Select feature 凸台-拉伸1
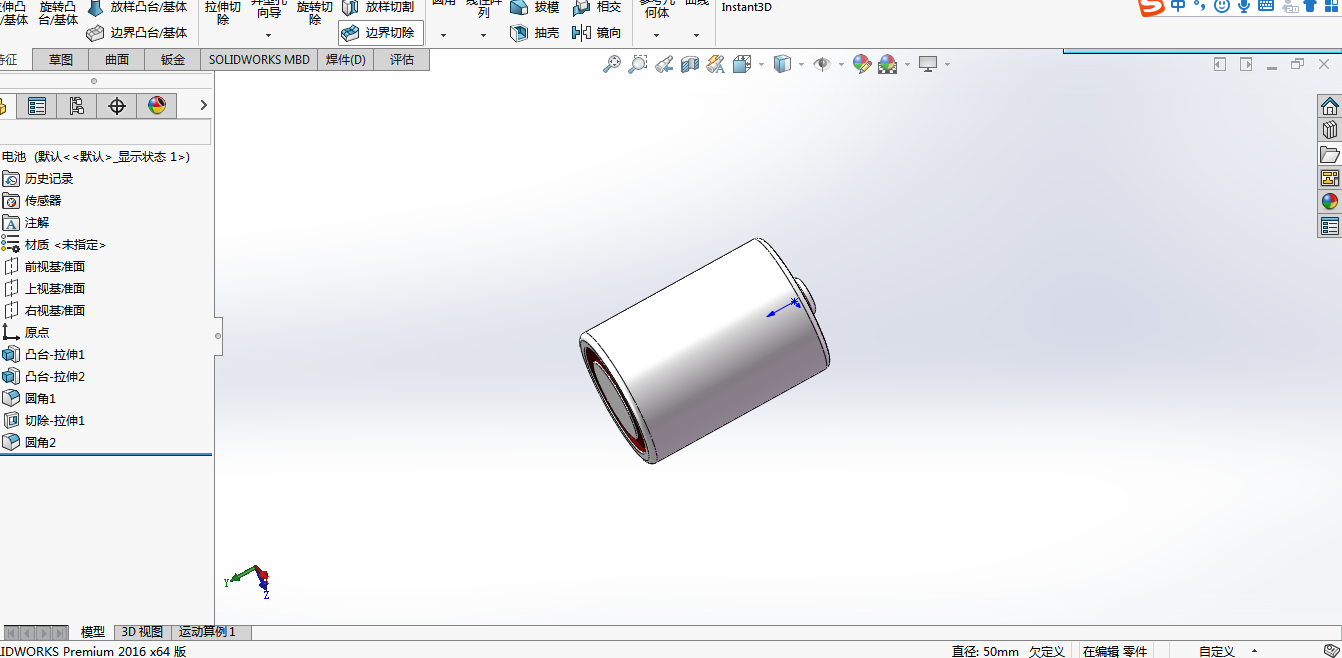Screen dimensions: 1342x658 click(x=44, y=355)
